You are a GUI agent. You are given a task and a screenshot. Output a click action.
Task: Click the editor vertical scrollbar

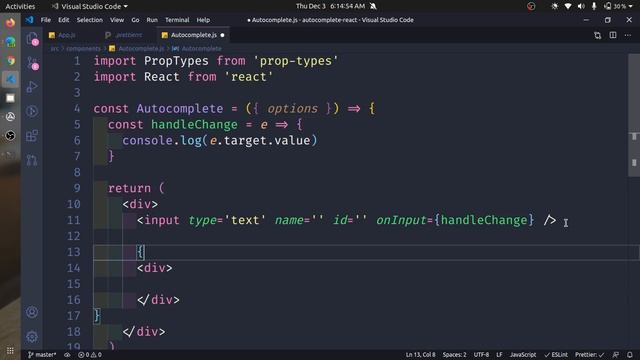[x=634, y=116]
